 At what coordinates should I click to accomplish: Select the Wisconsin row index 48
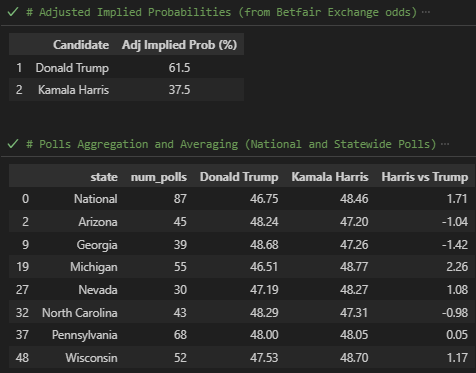pyautogui.click(x=22, y=358)
